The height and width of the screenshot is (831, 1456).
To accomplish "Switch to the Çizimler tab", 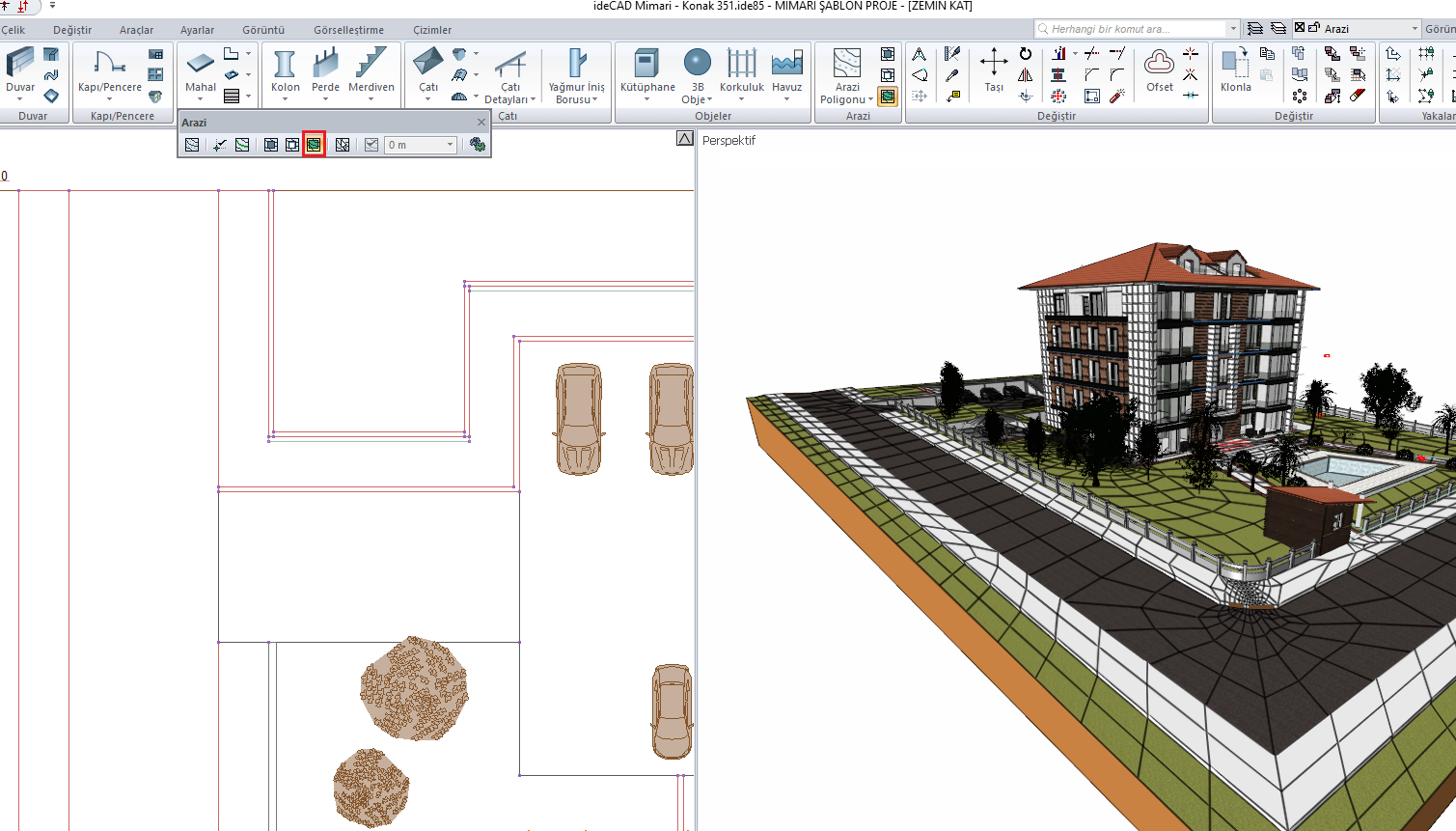I will pyautogui.click(x=432, y=30).
